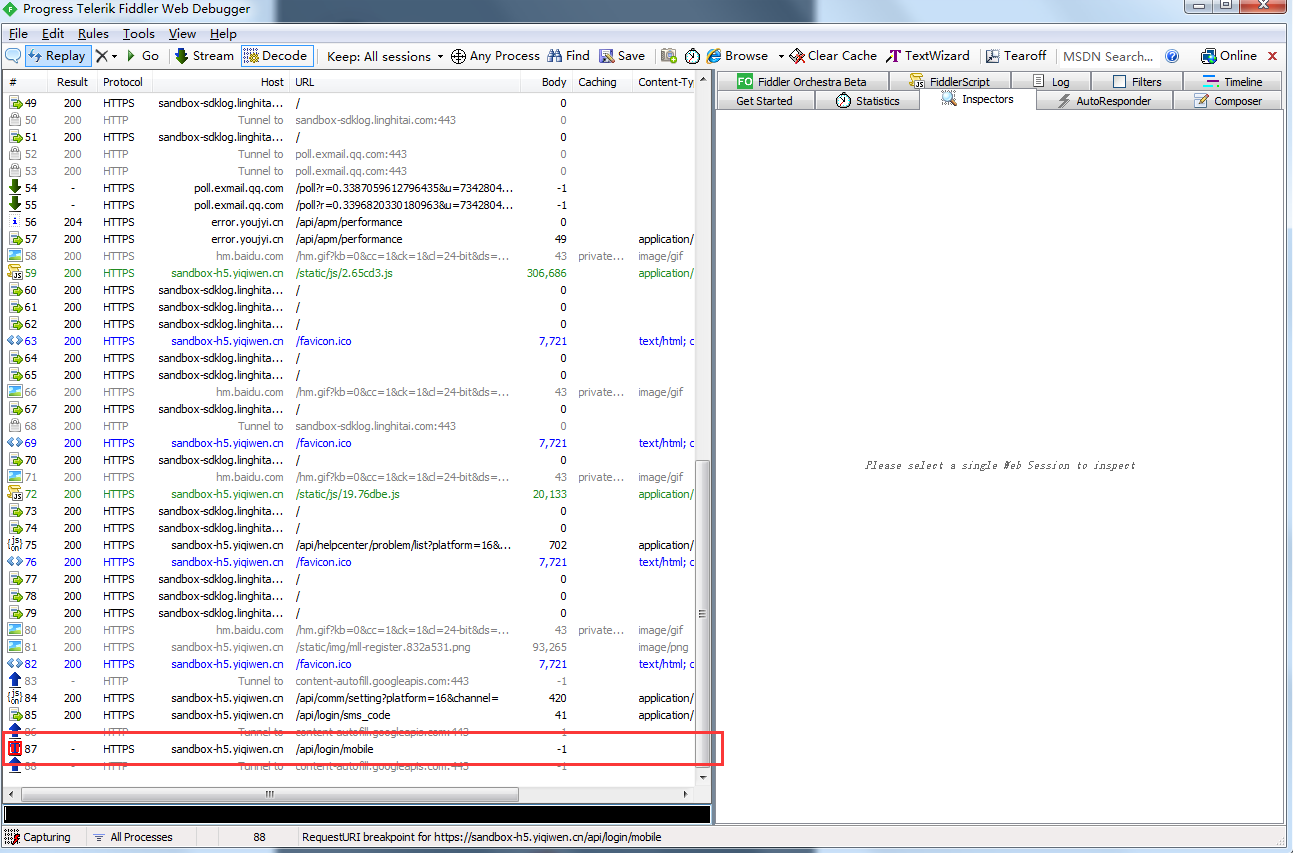This screenshot has height=853, width=1293.
Task: Click the Go button to resume
Action: click(x=142, y=56)
